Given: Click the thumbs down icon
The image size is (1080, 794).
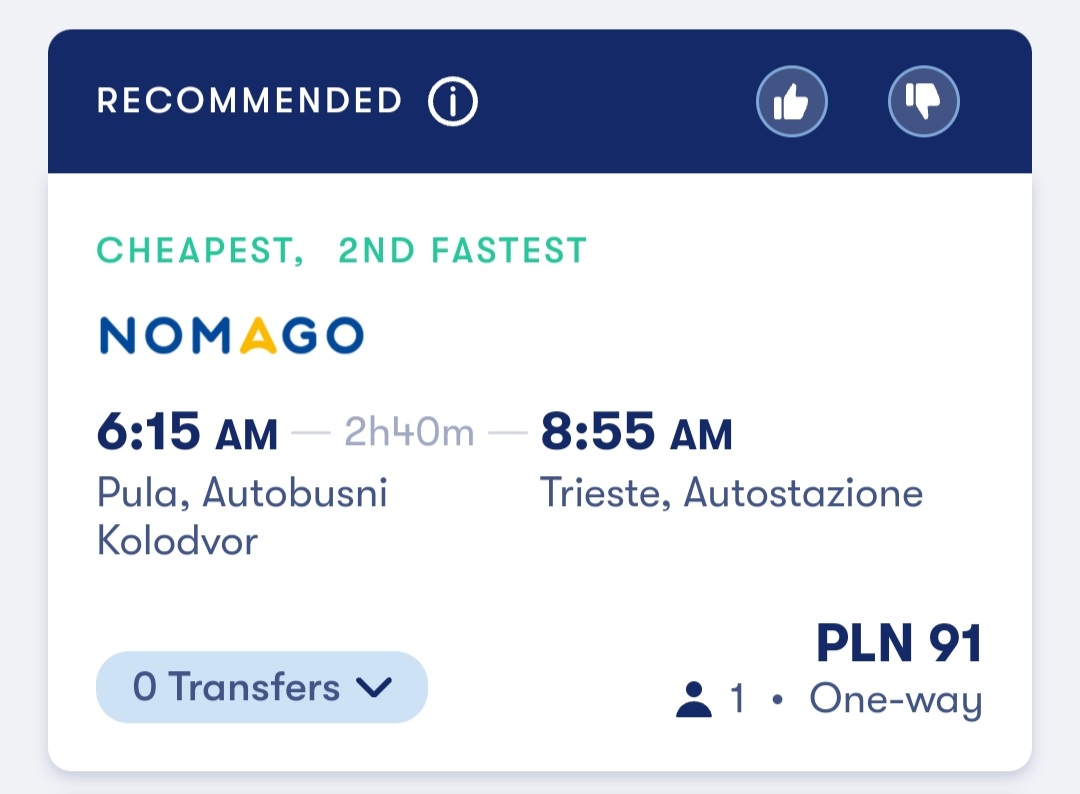Looking at the screenshot, I should [924, 101].
